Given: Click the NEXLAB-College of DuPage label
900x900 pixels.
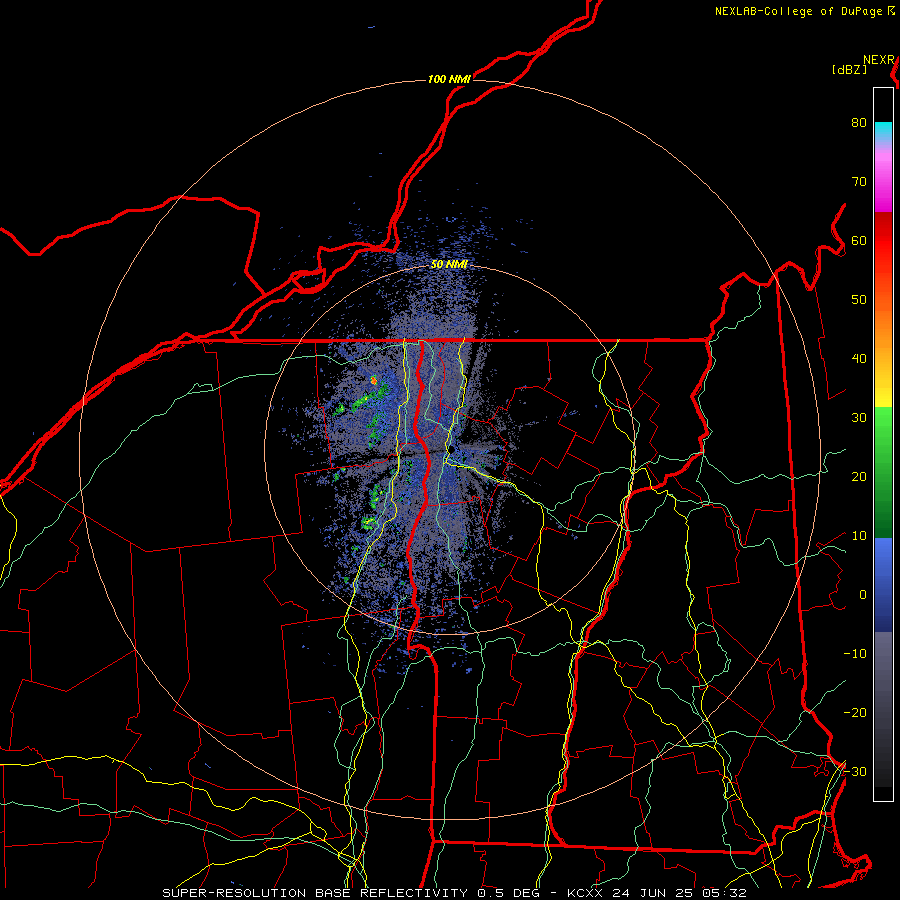Looking at the screenshot, I should click(x=799, y=11).
